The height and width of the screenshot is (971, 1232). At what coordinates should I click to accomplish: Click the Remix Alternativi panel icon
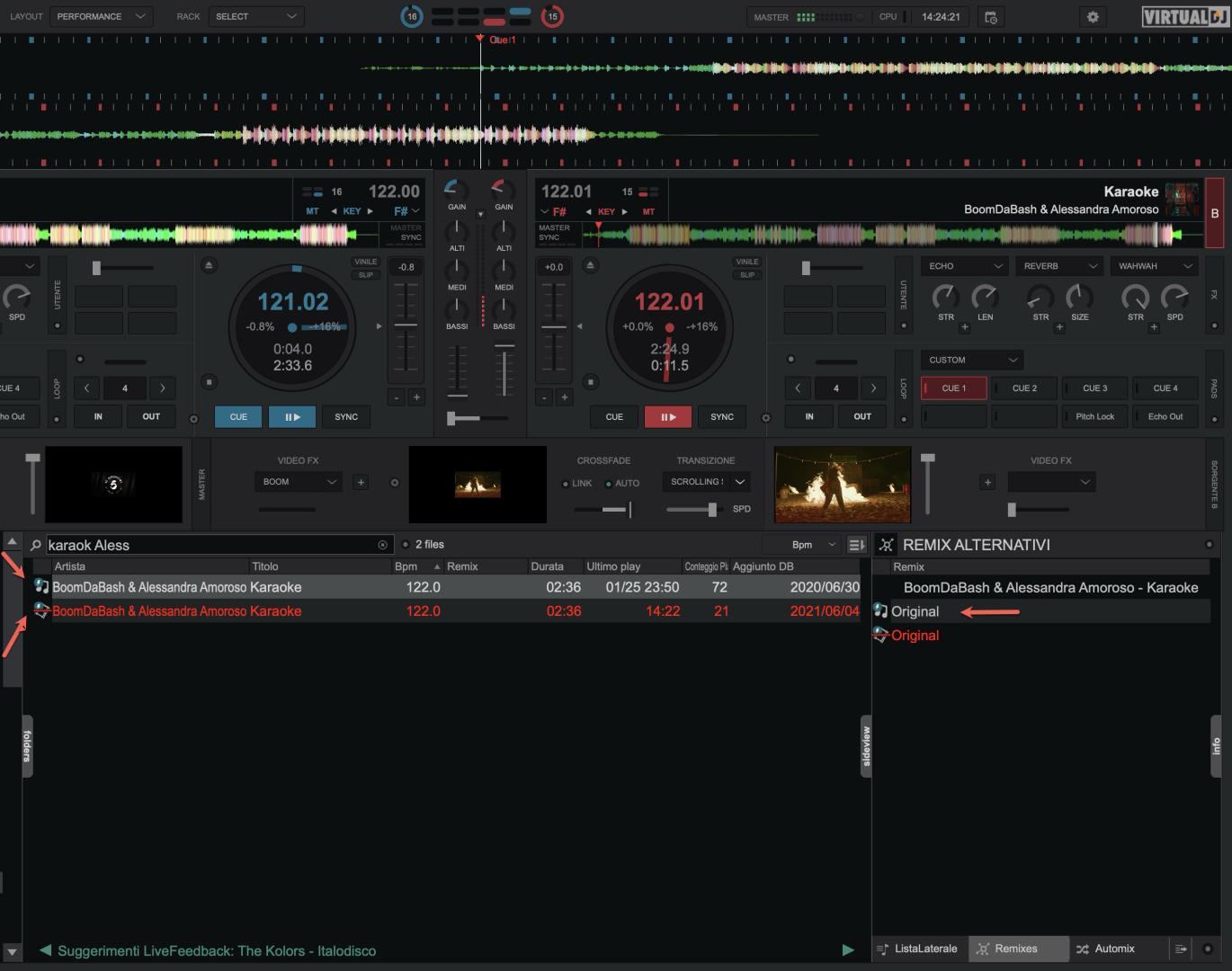[887, 545]
